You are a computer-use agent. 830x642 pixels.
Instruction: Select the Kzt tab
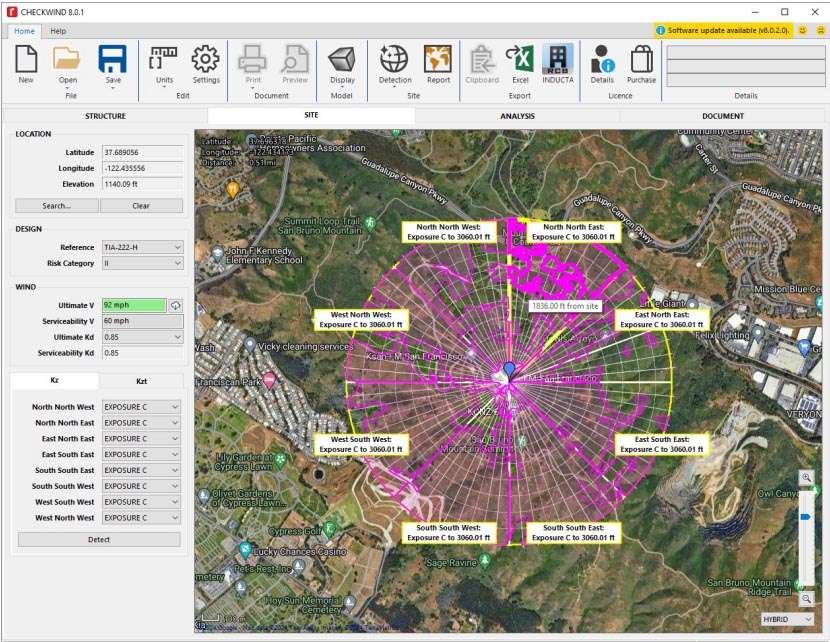141,381
